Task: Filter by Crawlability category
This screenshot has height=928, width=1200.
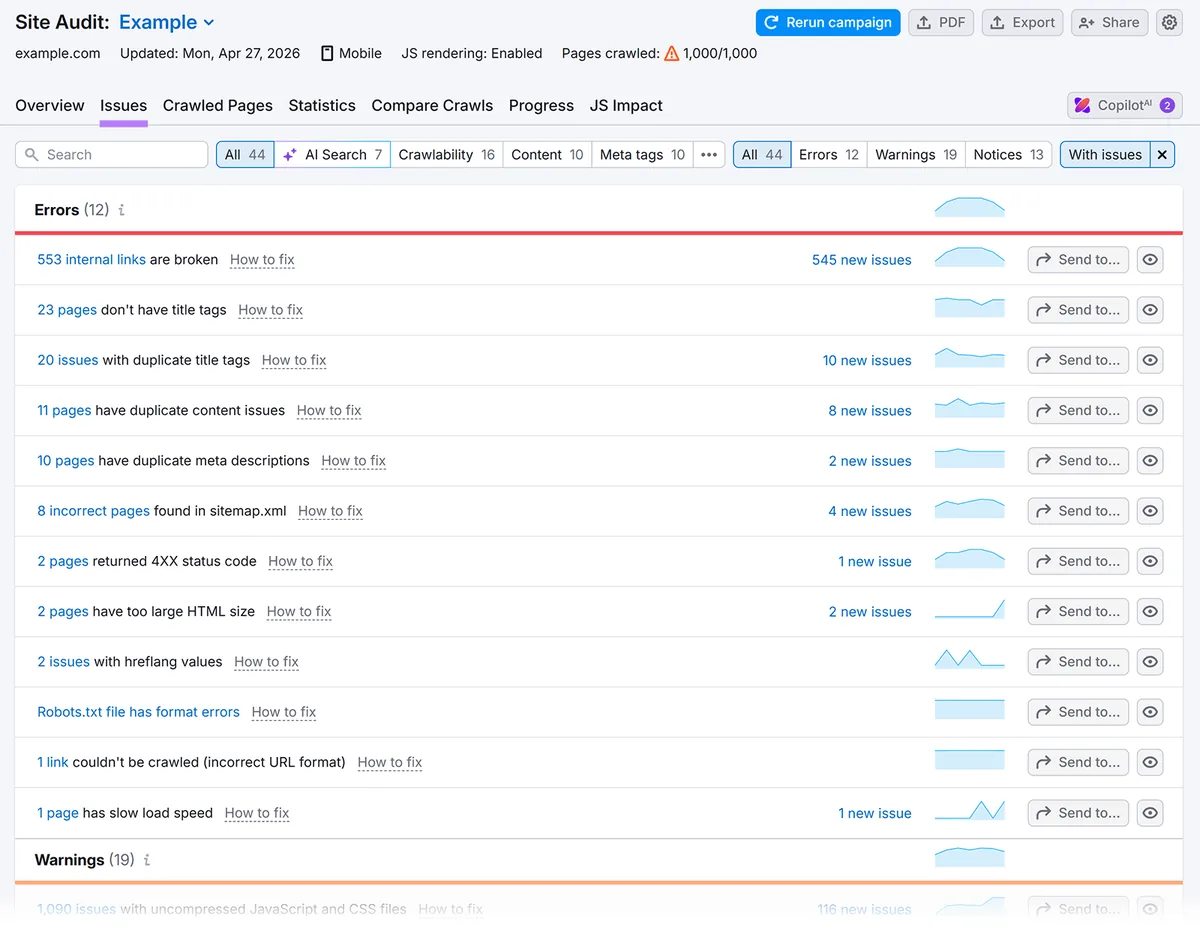Action: (x=446, y=154)
